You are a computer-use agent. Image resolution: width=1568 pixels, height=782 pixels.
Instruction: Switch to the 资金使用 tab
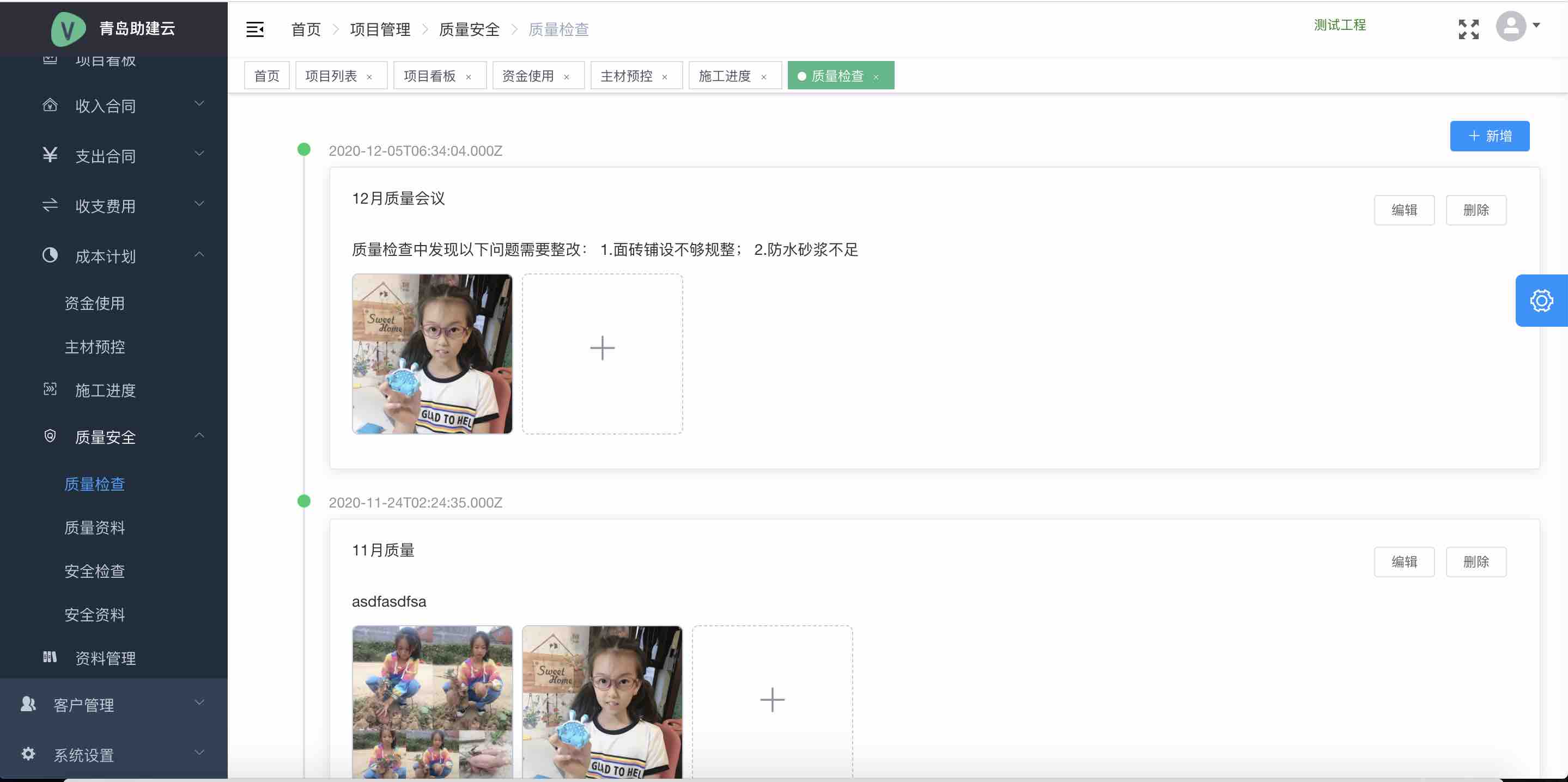pyautogui.click(x=528, y=76)
